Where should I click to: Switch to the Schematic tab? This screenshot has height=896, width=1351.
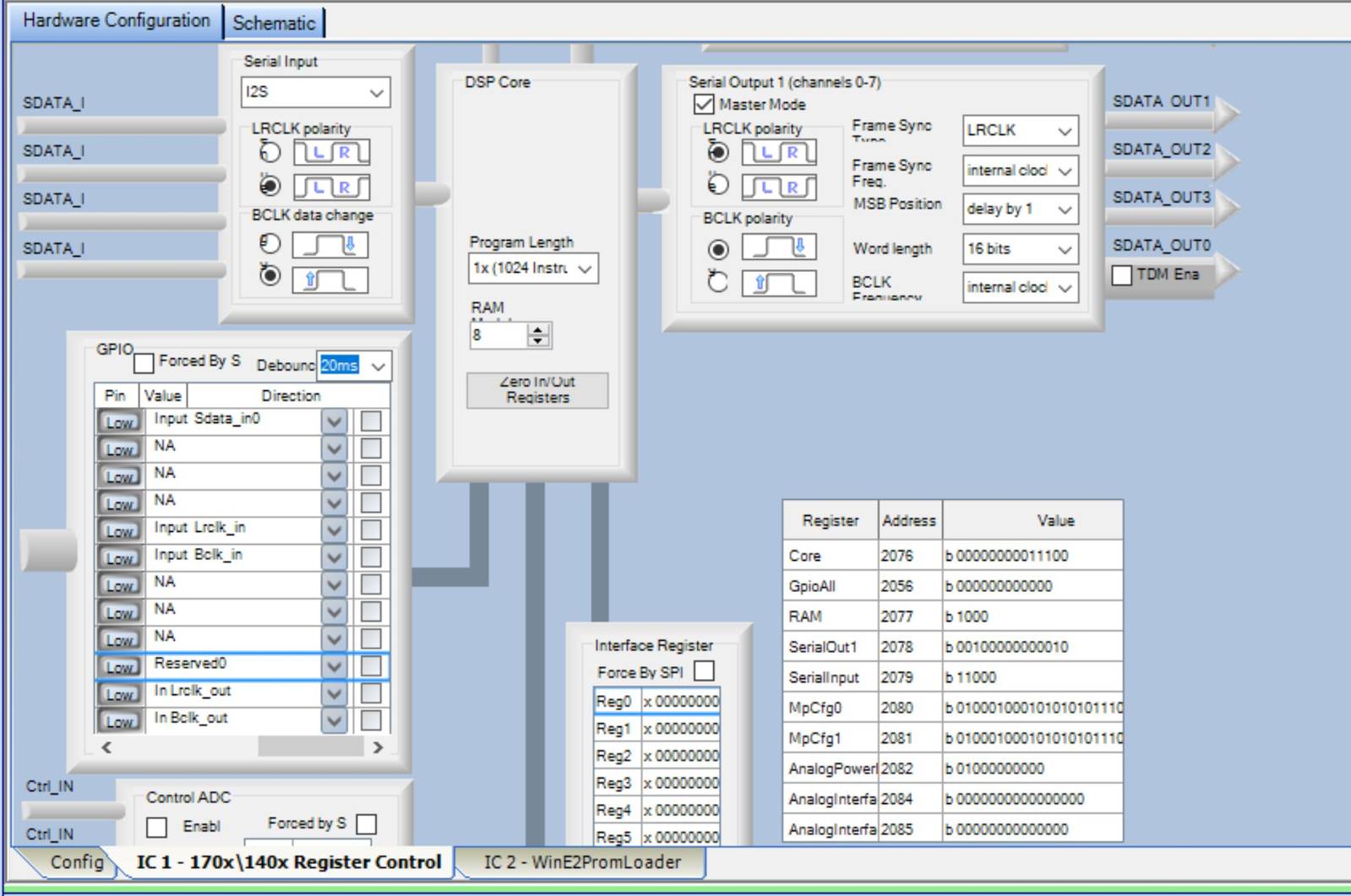[274, 23]
